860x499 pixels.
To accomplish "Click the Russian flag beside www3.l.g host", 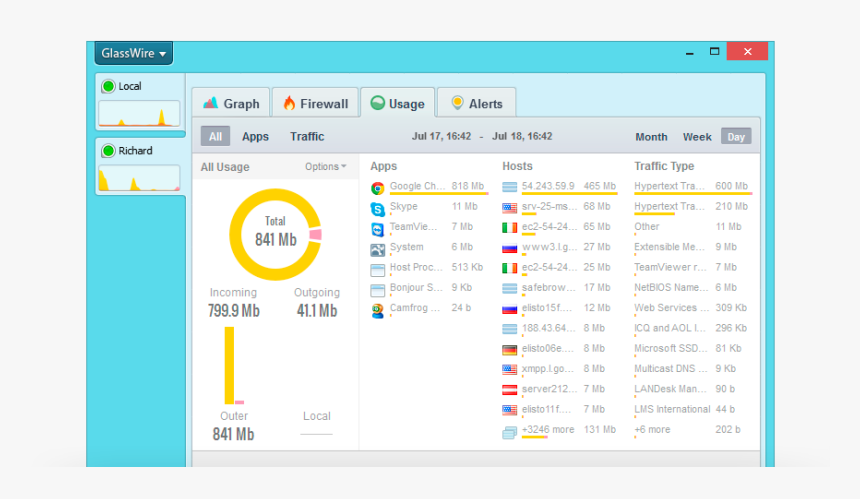I will click(510, 248).
